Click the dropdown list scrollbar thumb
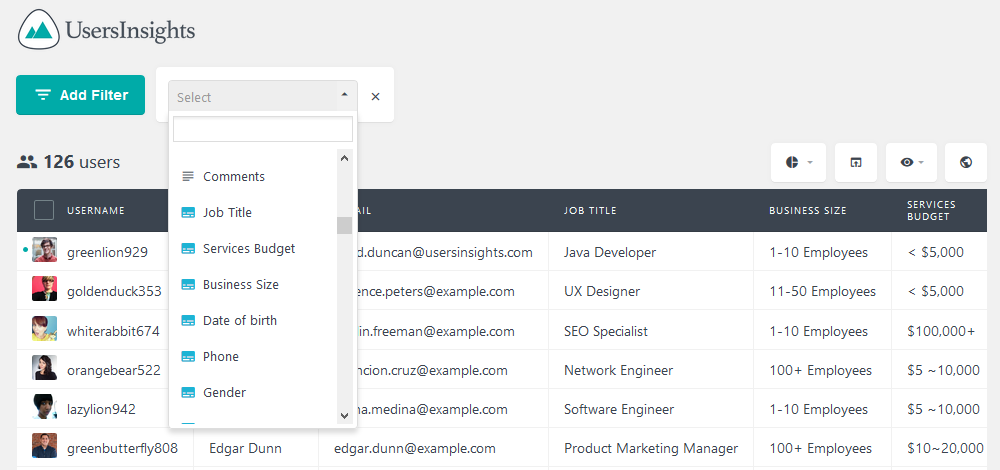This screenshot has height=470, width=1000. click(344, 225)
